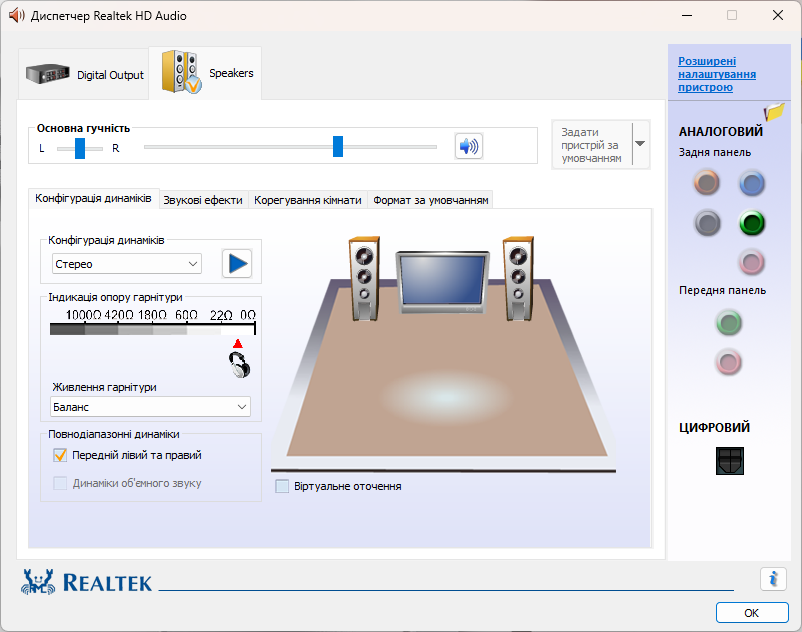Click the Задати пристрій за умовчанням button
This screenshot has width=802, height=632.
click(592, 145)
